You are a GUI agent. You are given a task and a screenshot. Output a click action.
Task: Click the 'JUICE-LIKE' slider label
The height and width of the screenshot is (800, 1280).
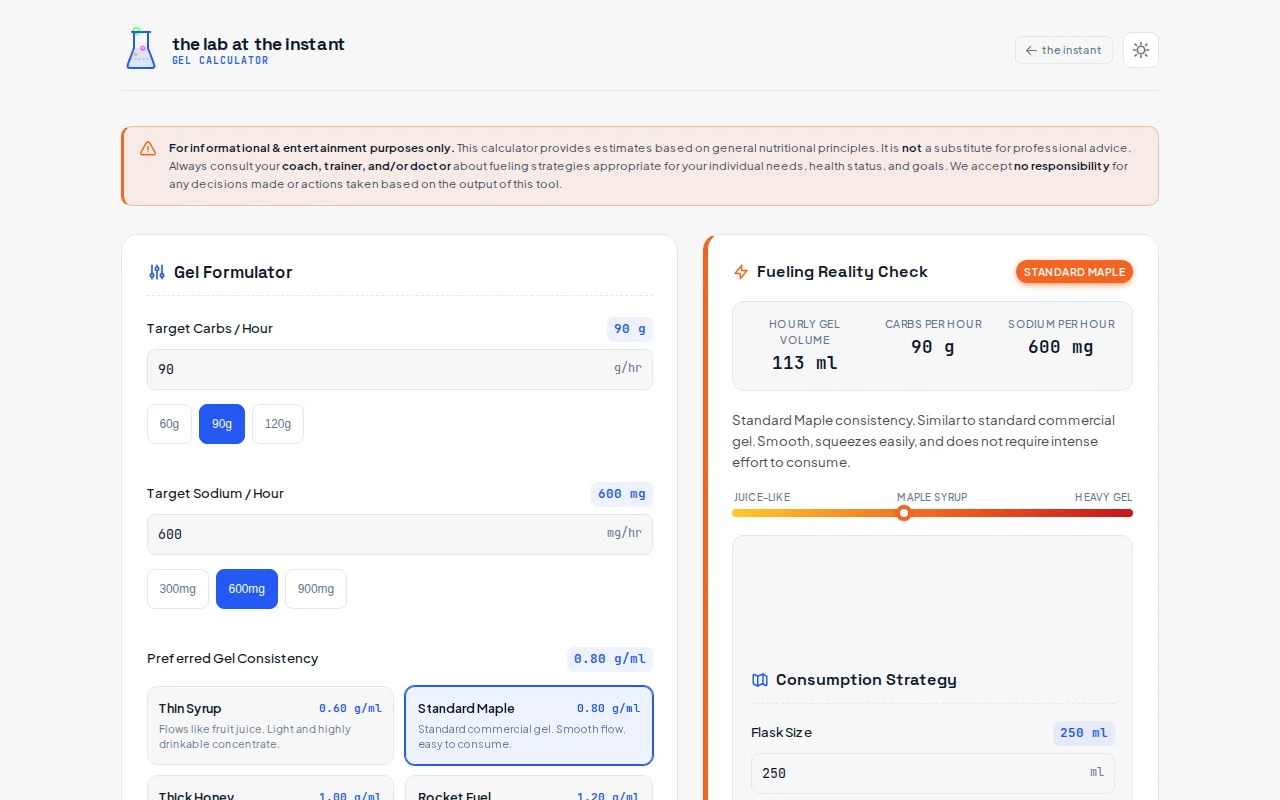[x=762, y=497]
